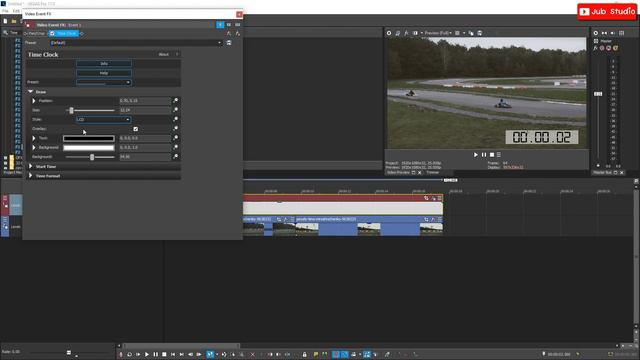Adjust the Size slider

[71, 110]
